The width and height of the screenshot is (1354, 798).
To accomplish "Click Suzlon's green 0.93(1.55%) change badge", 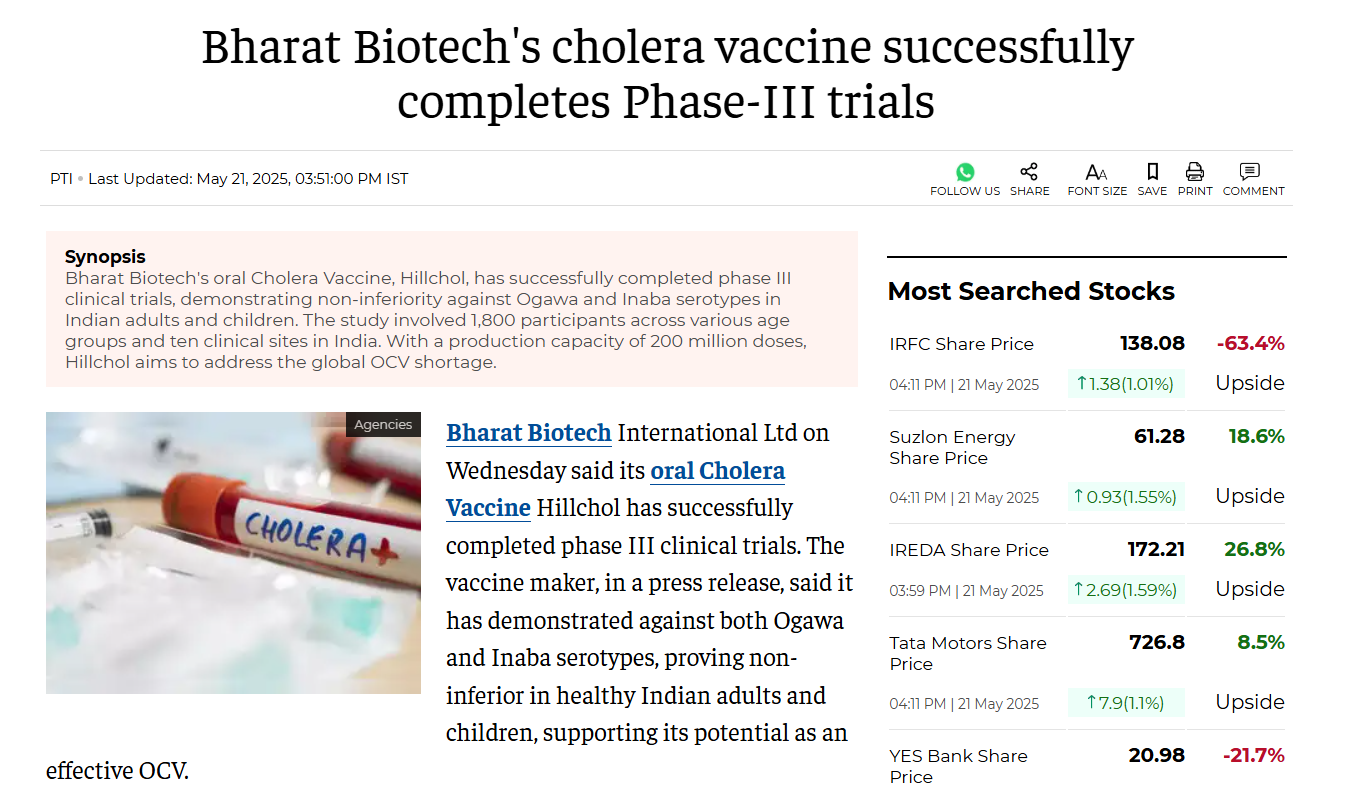I will [x=1125, y=496].
